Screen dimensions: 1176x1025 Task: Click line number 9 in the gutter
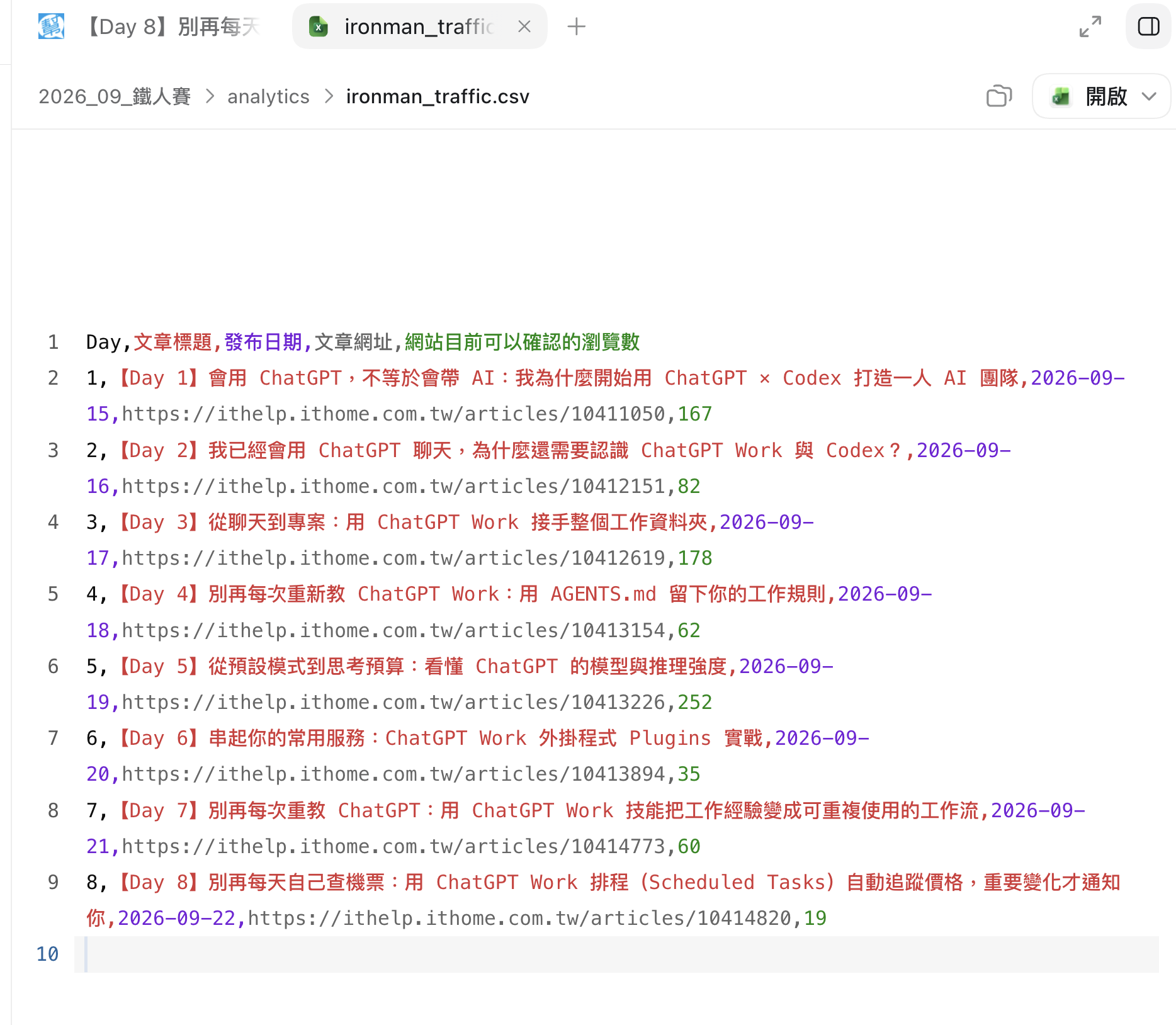click(x=53, y=882)
